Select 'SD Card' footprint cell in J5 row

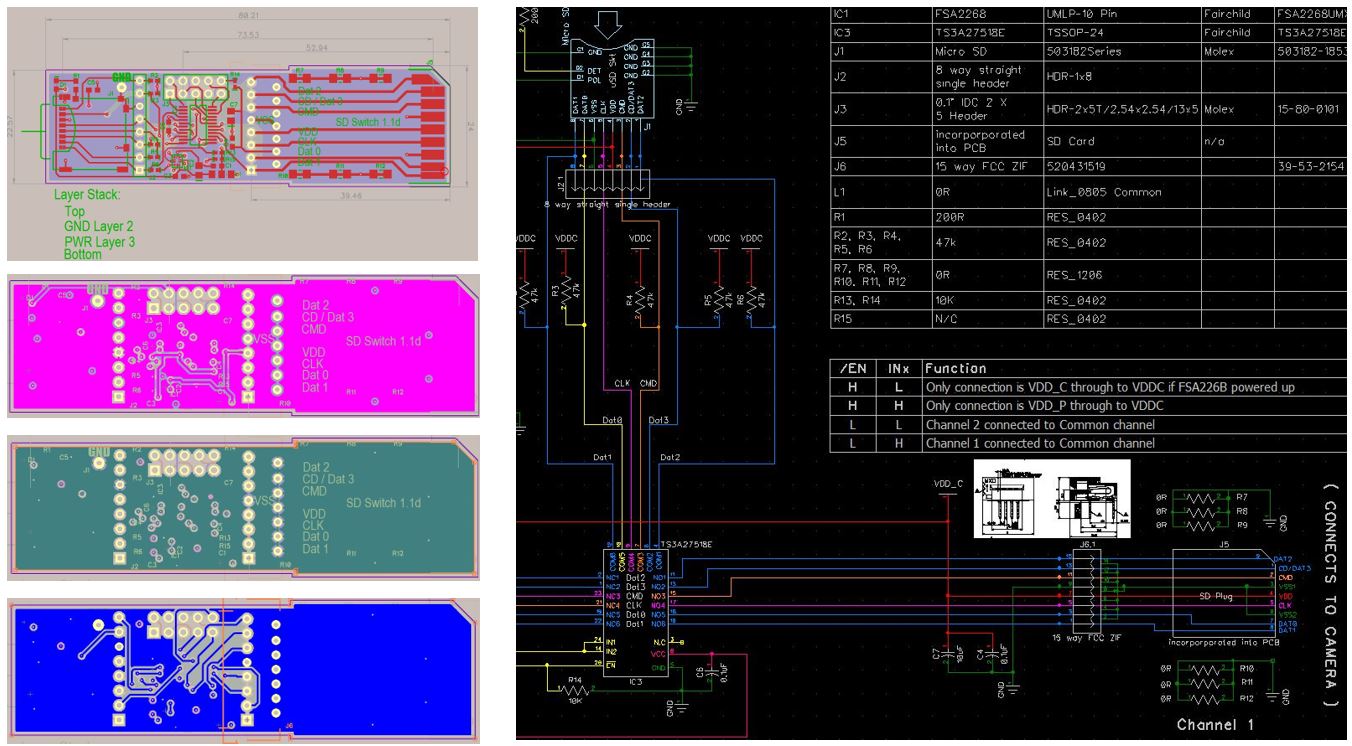(1070, 141)
